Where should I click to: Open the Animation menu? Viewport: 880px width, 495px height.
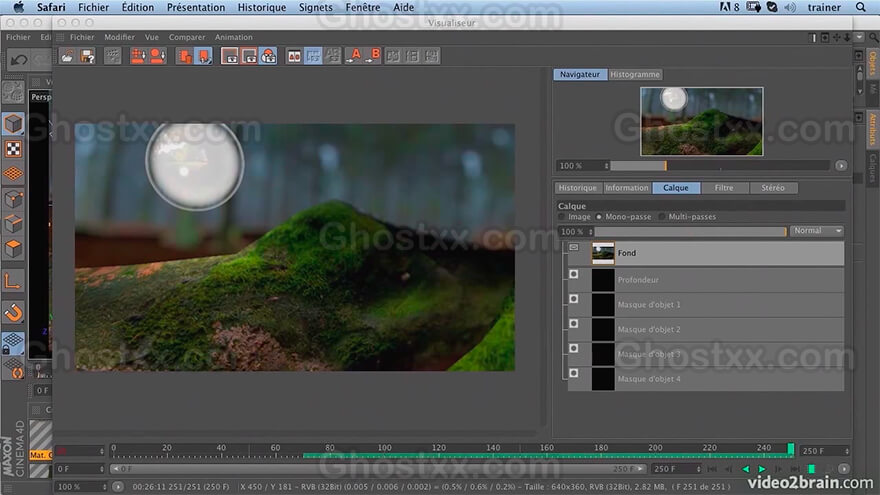[x=233, y=37]
